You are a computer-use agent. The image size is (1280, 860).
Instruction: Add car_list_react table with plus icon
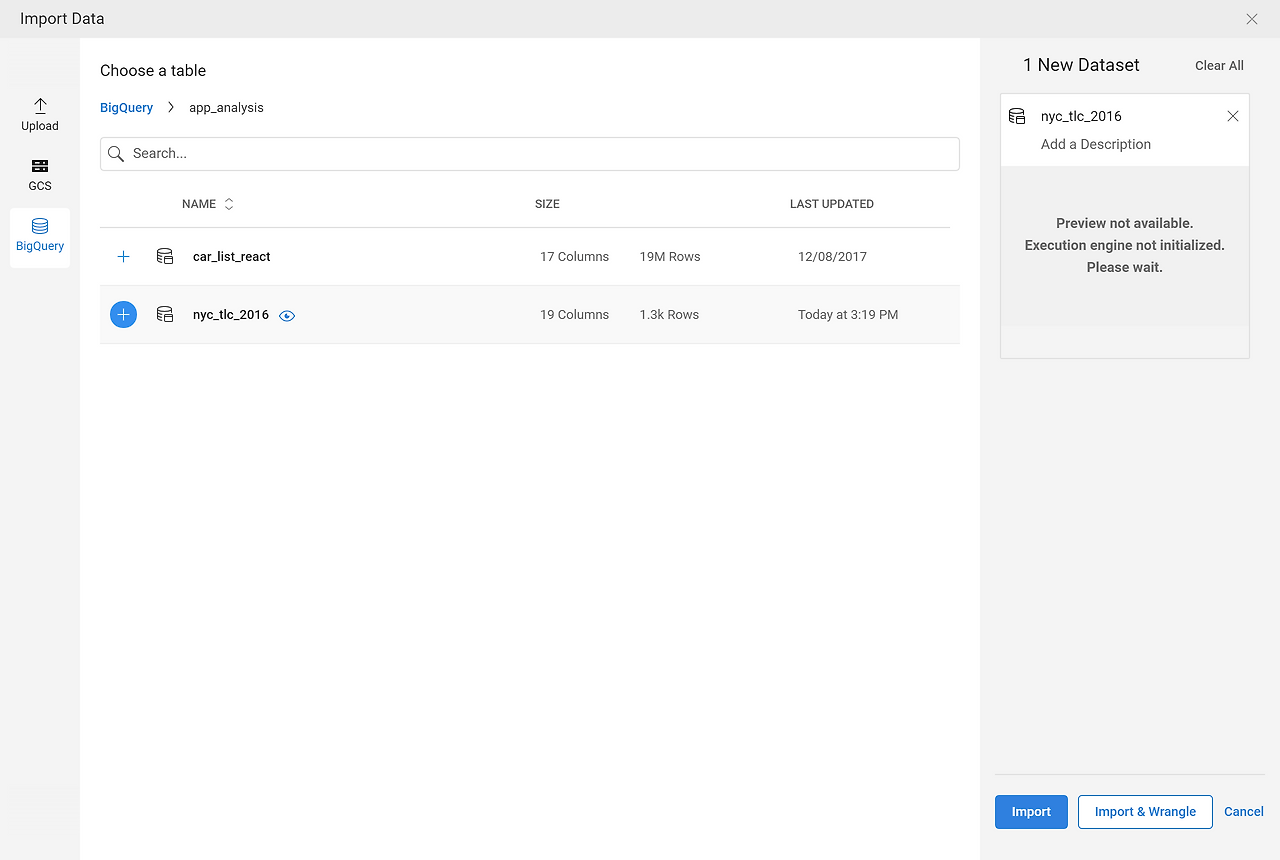tap(123, 257)
